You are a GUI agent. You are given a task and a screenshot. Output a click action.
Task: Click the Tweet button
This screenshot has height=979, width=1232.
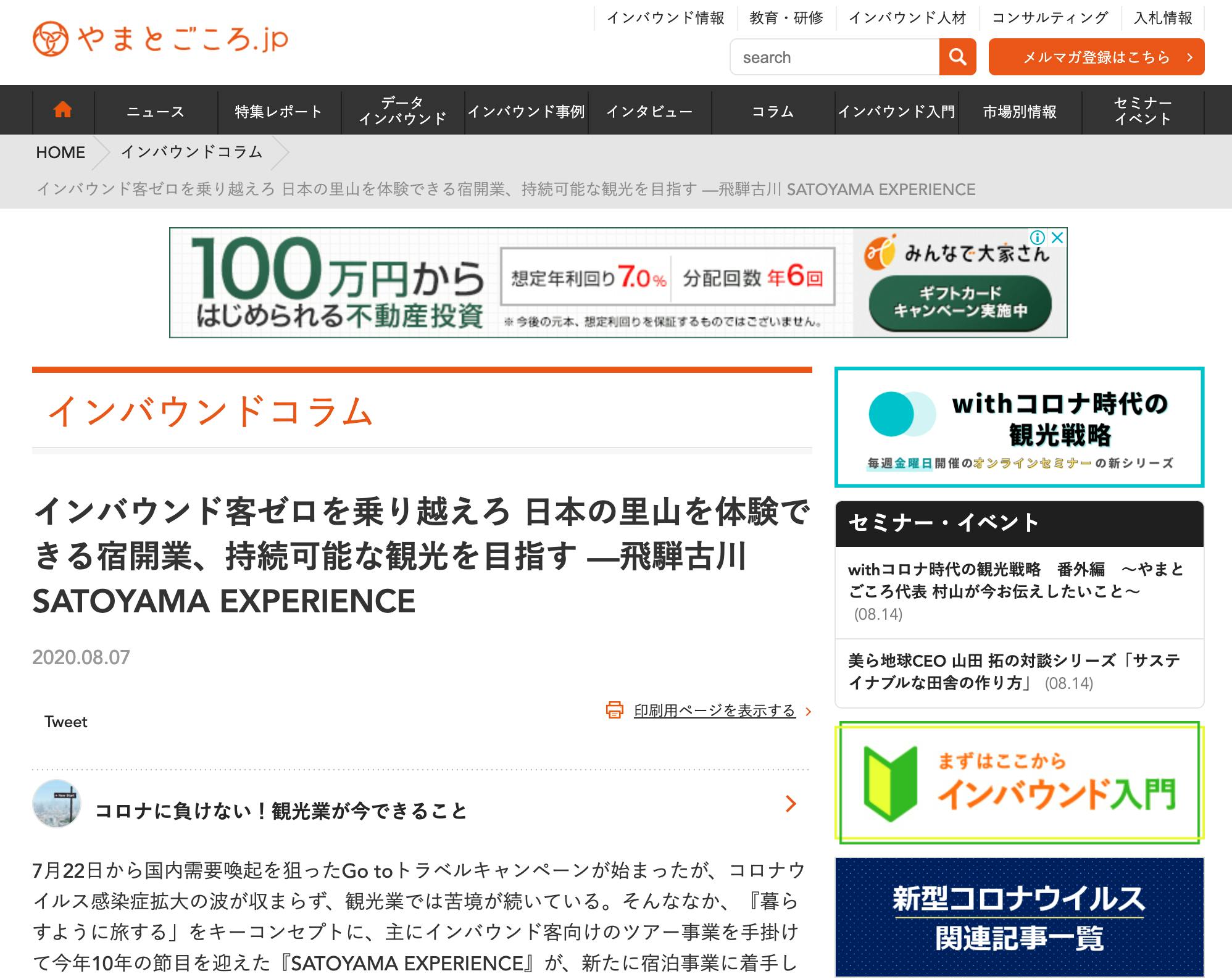[x=66, y=722]
